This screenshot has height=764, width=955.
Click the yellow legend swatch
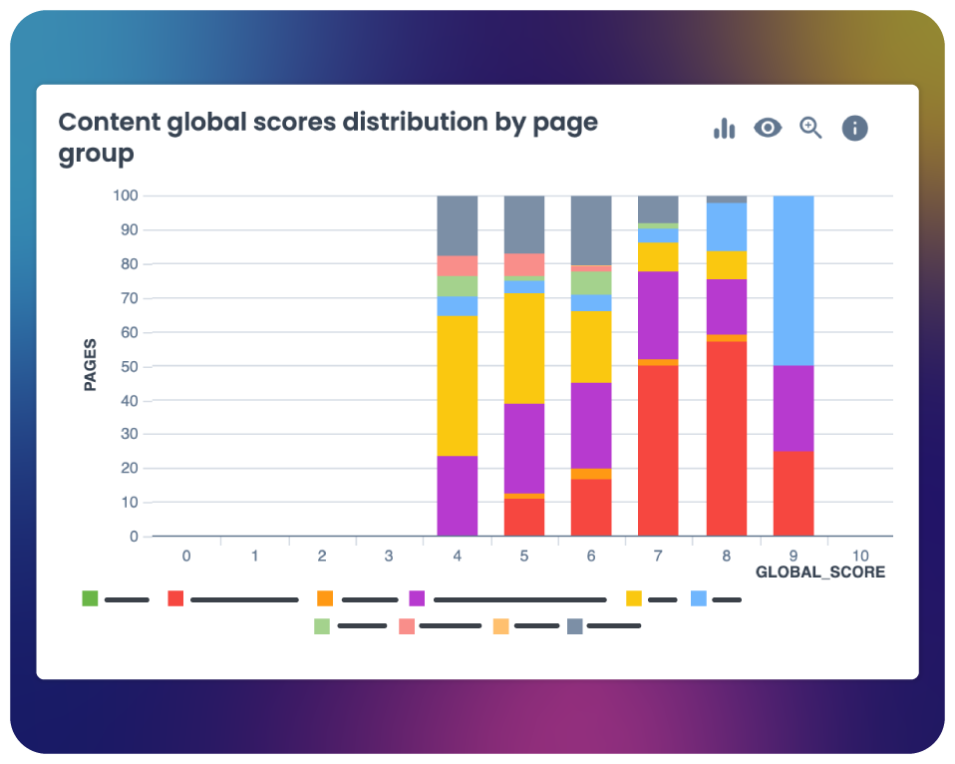click(x=634, y=599)
